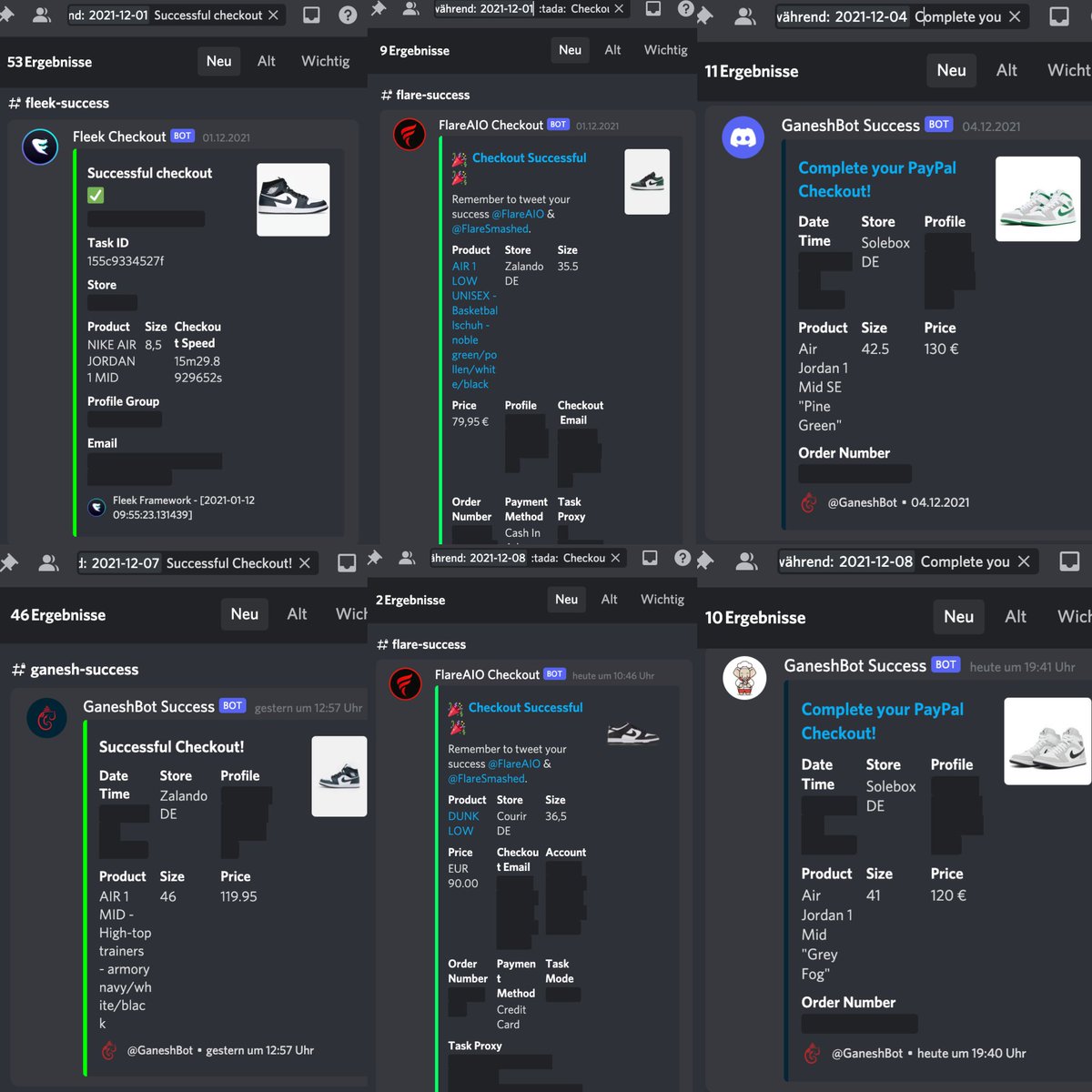Viewport: 1092px width, 1092px height.
Task: Open inbox icon above 9 Ergebnisse panel
Action: click(653, 8)
